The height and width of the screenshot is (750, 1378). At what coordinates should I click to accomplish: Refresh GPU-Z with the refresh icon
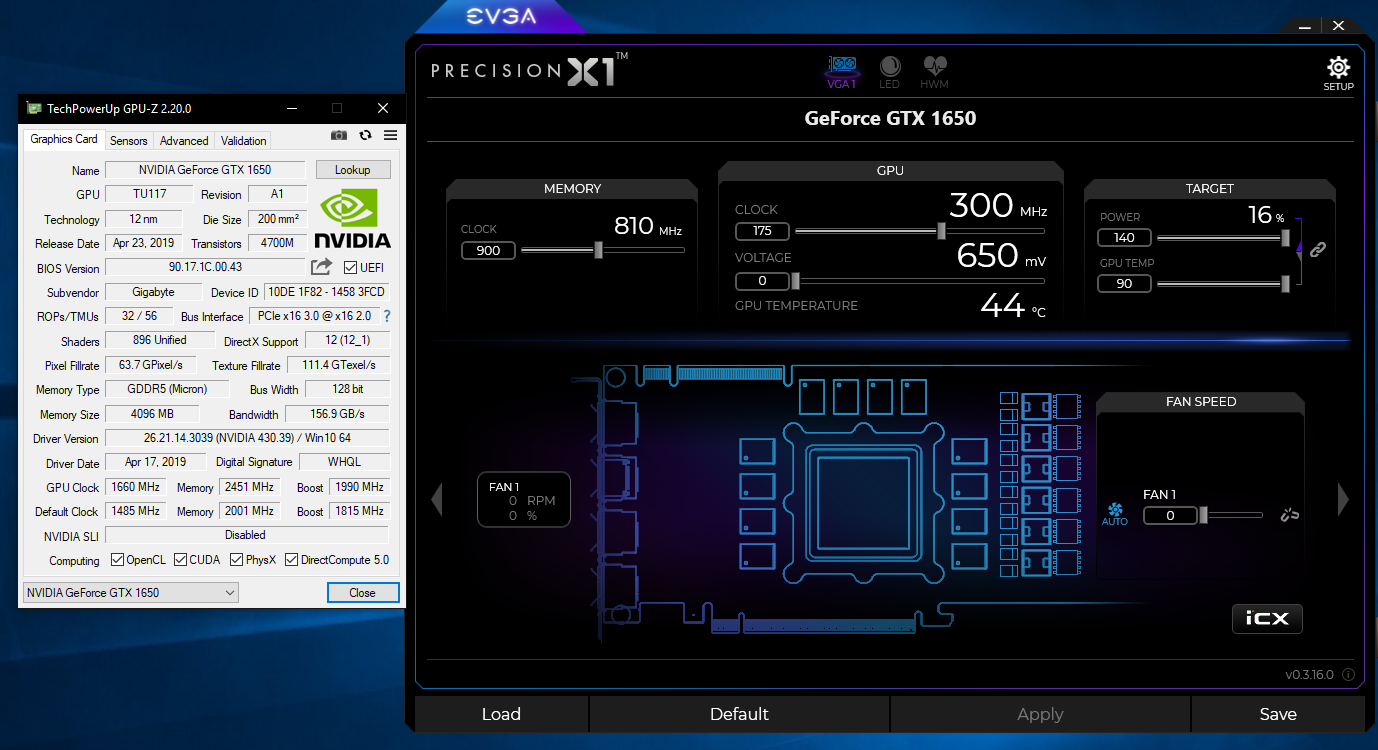pos(365,135)
